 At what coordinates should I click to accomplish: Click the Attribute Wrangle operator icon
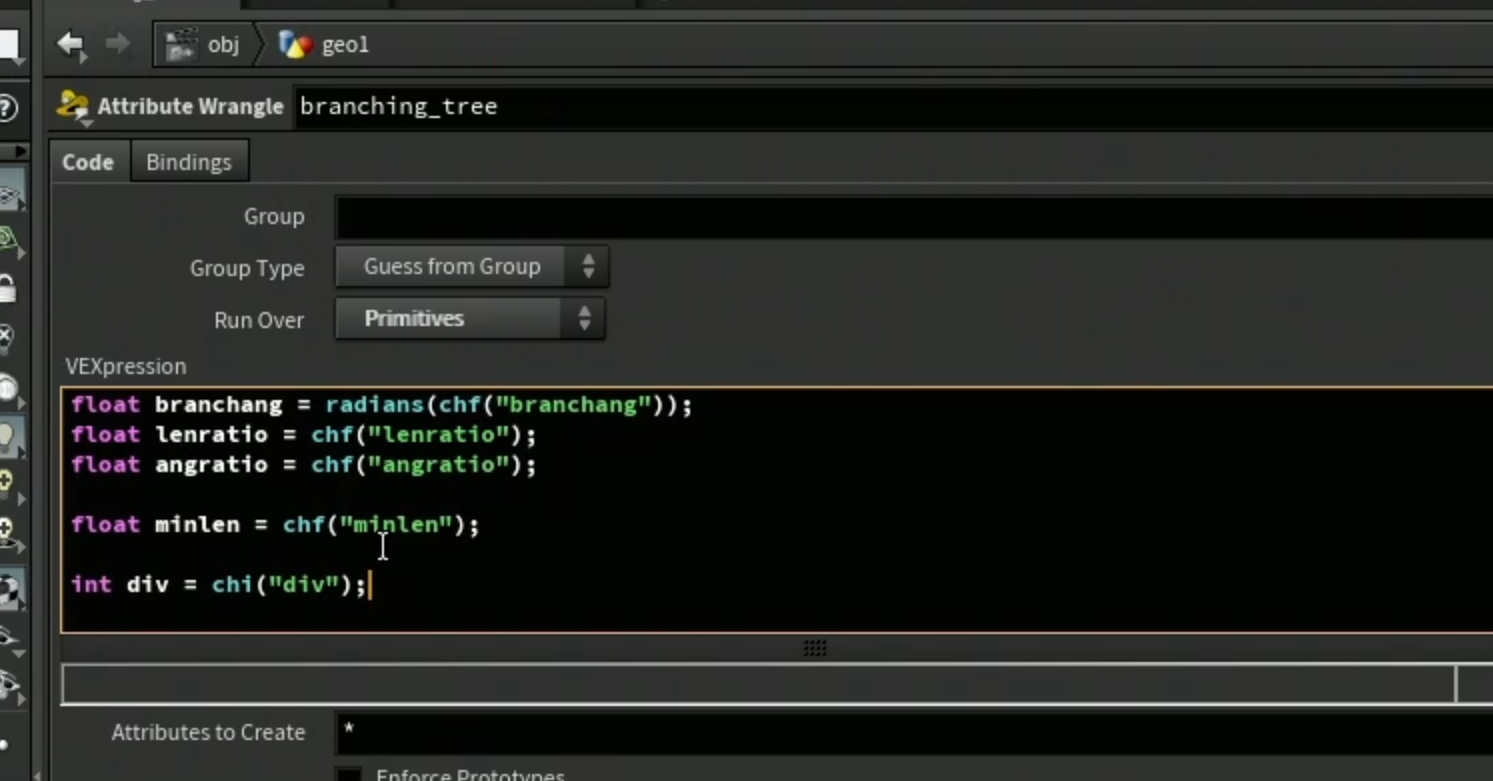pyautogui.click(x=73, y=106)
